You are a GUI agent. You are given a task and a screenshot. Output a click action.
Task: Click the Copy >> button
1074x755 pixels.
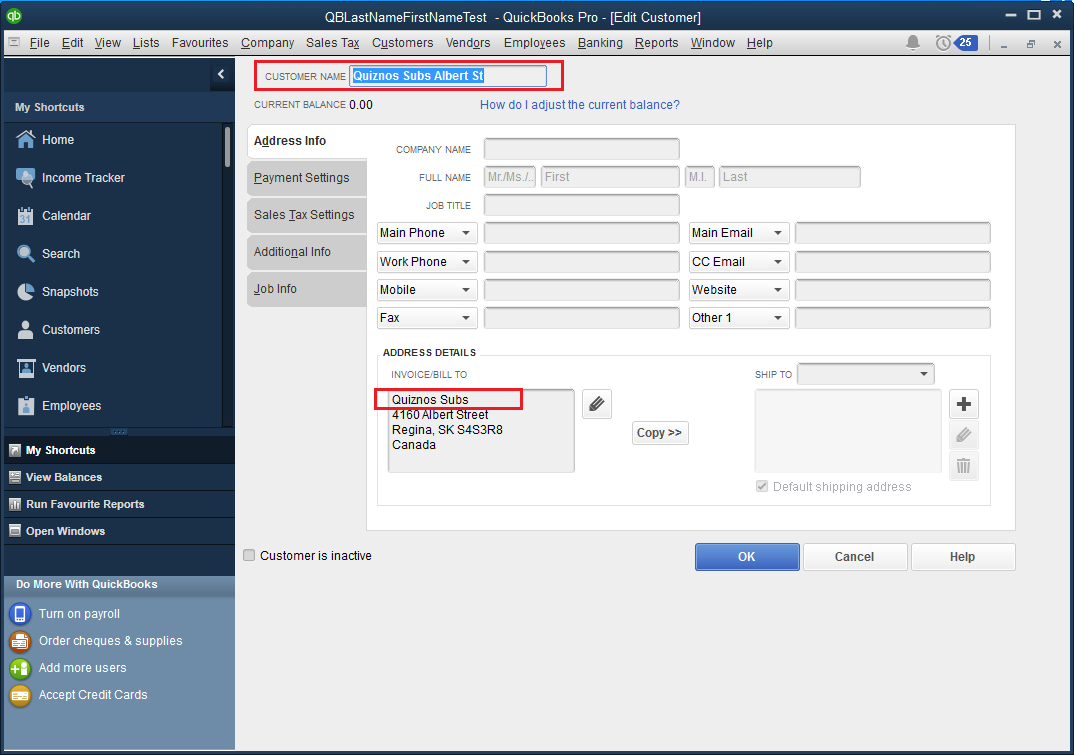point(660,433)
